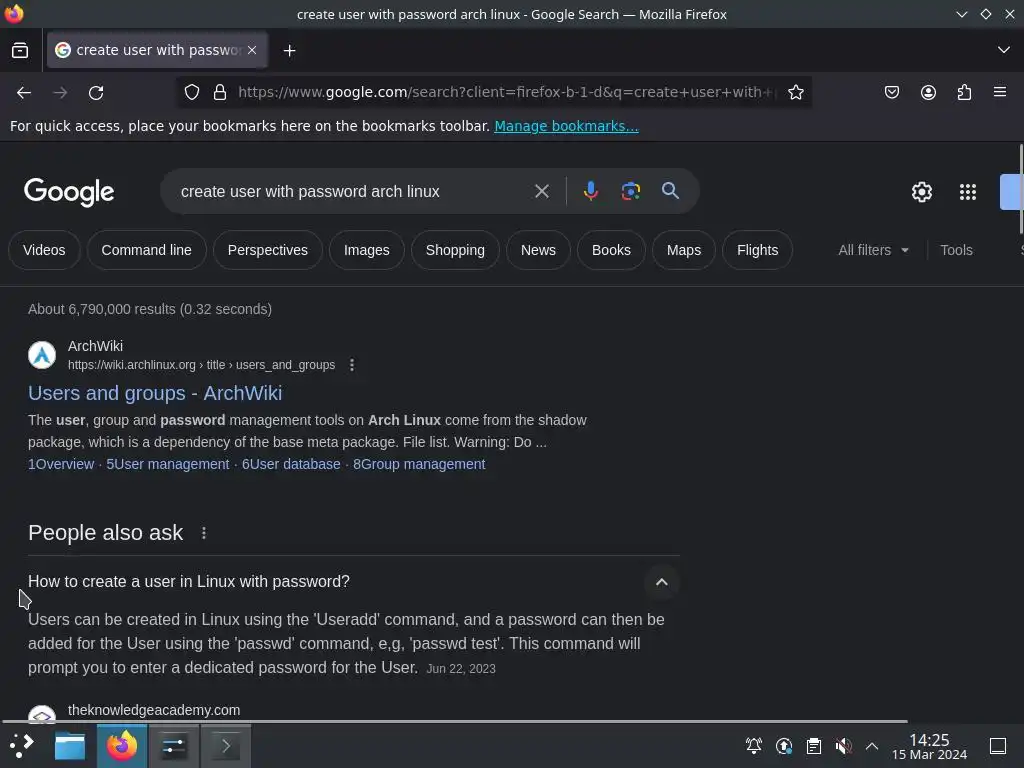The image size is (1024, 768).
Task: Open the 1Overview sitelink
Action: (61, 464)
